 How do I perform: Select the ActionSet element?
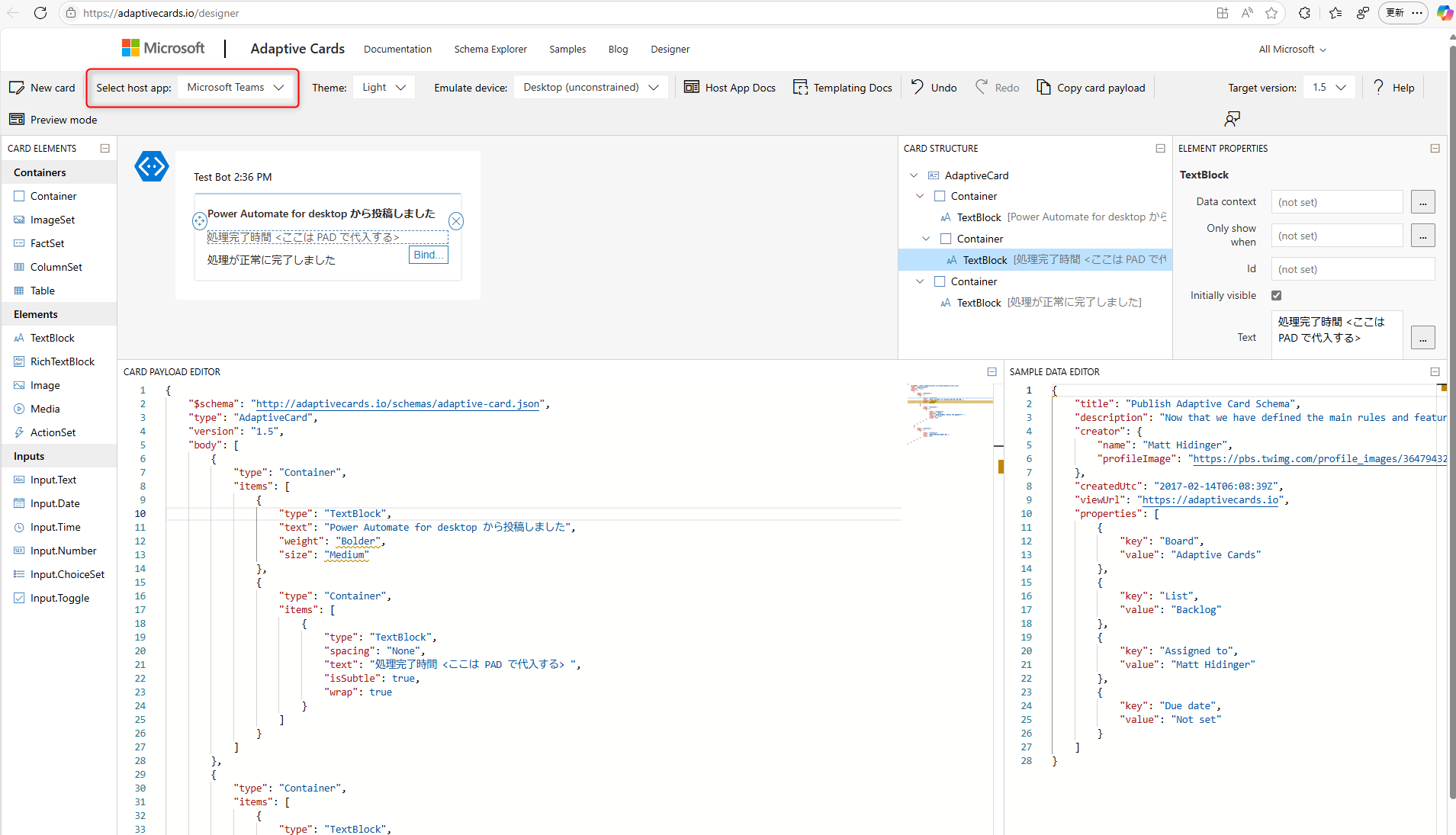pos(59,432)
